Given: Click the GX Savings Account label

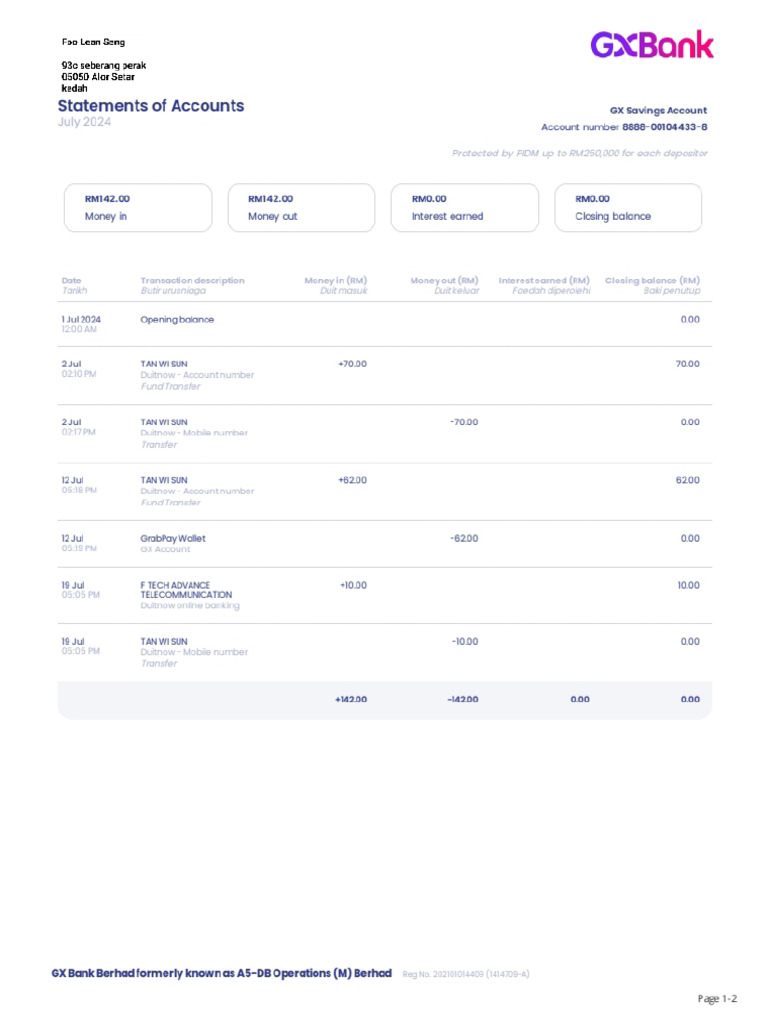Looking at the screenshot, I should [658, 111].
